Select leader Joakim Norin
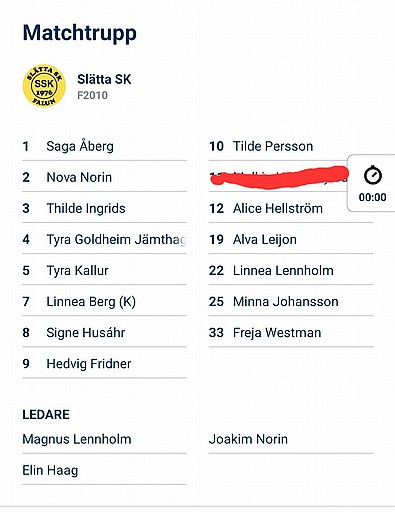The height and width of the screenshot is (512, 395). pyautogui.click(x=291, y=439)
